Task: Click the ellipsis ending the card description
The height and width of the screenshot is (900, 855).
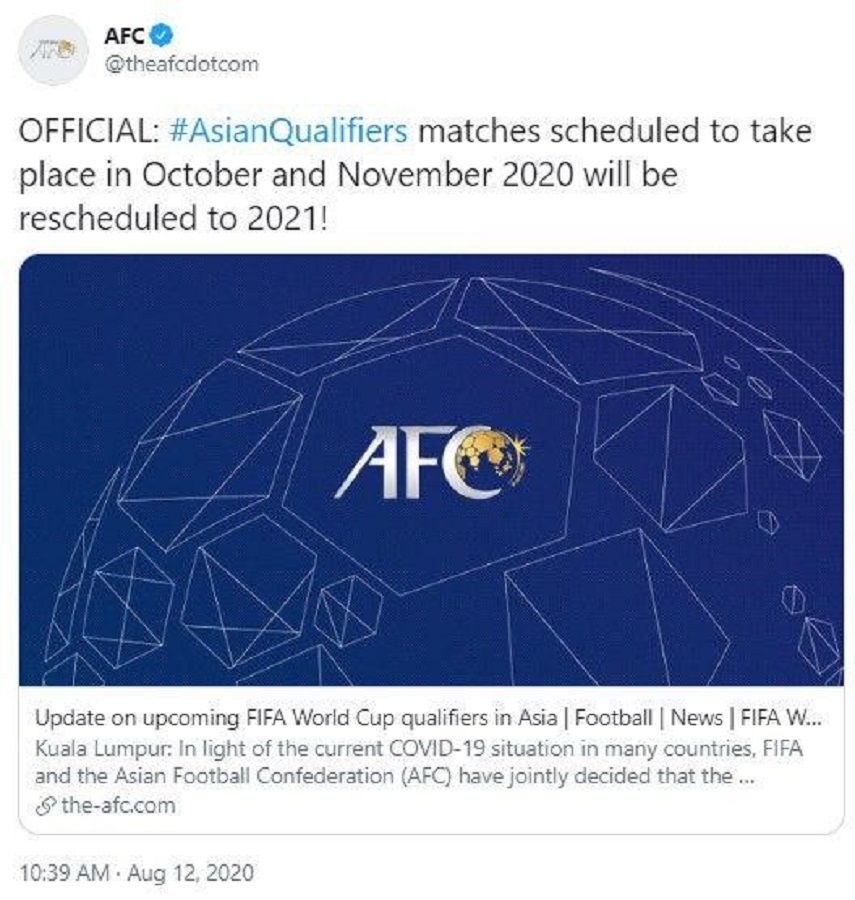Action: pos(745,777)
